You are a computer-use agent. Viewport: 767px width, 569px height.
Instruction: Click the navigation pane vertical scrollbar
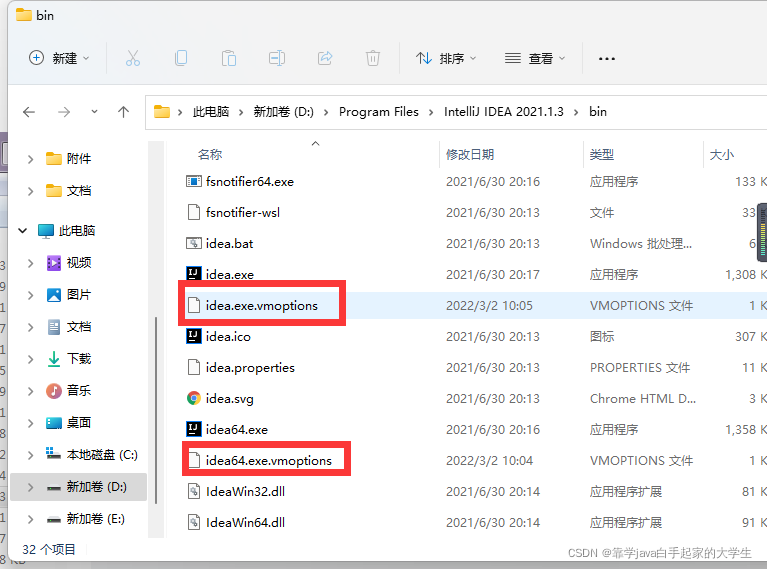click(156, 410)
